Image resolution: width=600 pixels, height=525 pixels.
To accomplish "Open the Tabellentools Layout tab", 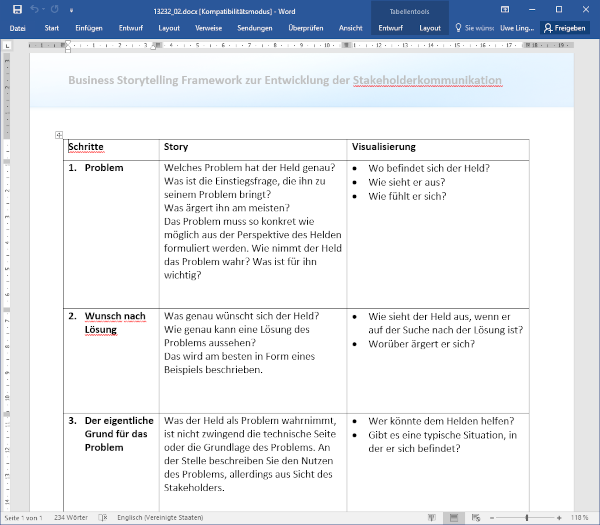I will click(429, 28).
